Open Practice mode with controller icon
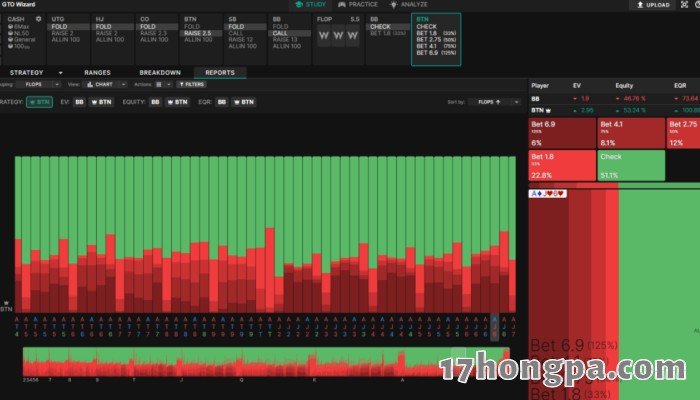 tap(358, 5)
